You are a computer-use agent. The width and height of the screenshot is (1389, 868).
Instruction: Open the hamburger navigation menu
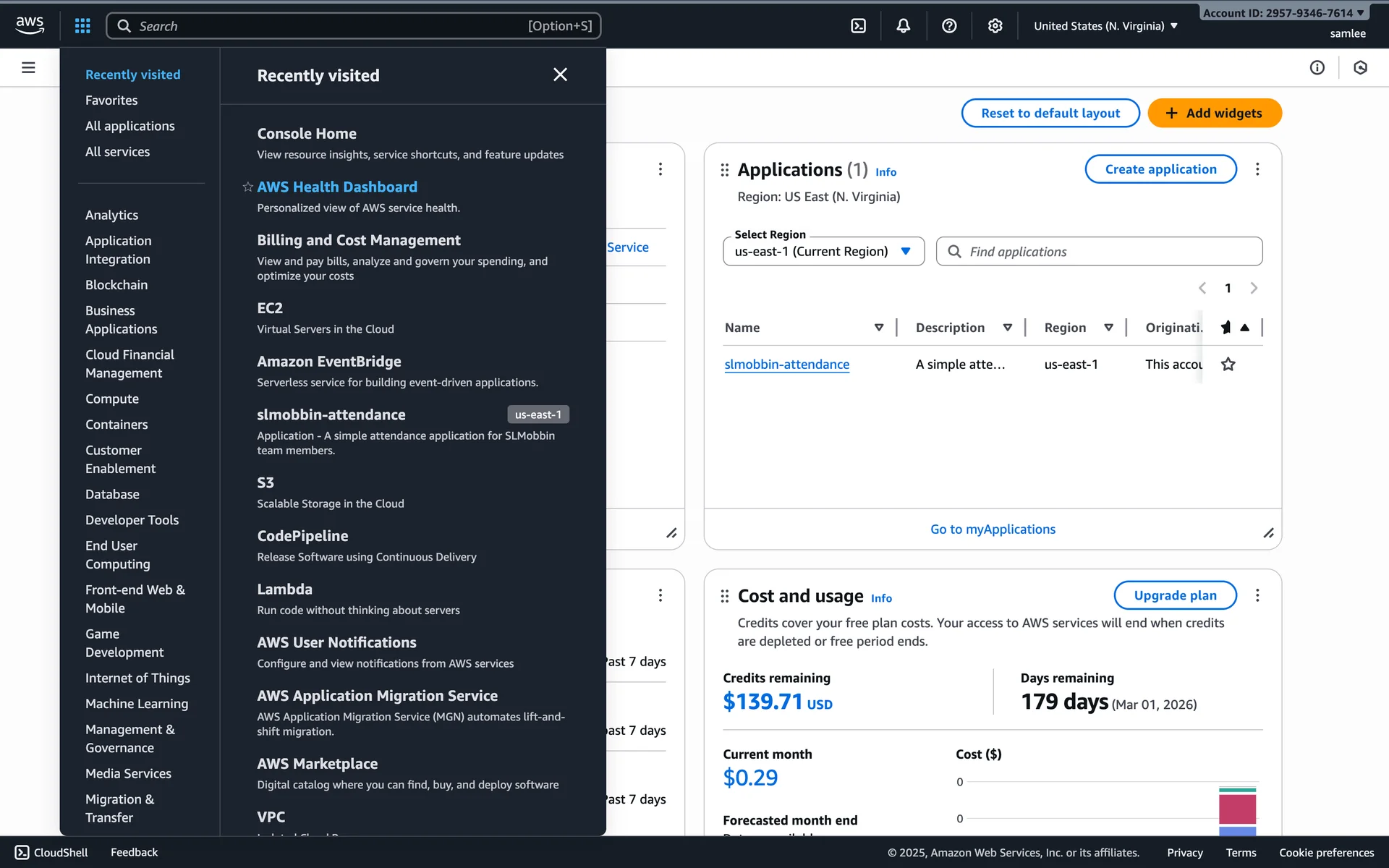point(28,68)
